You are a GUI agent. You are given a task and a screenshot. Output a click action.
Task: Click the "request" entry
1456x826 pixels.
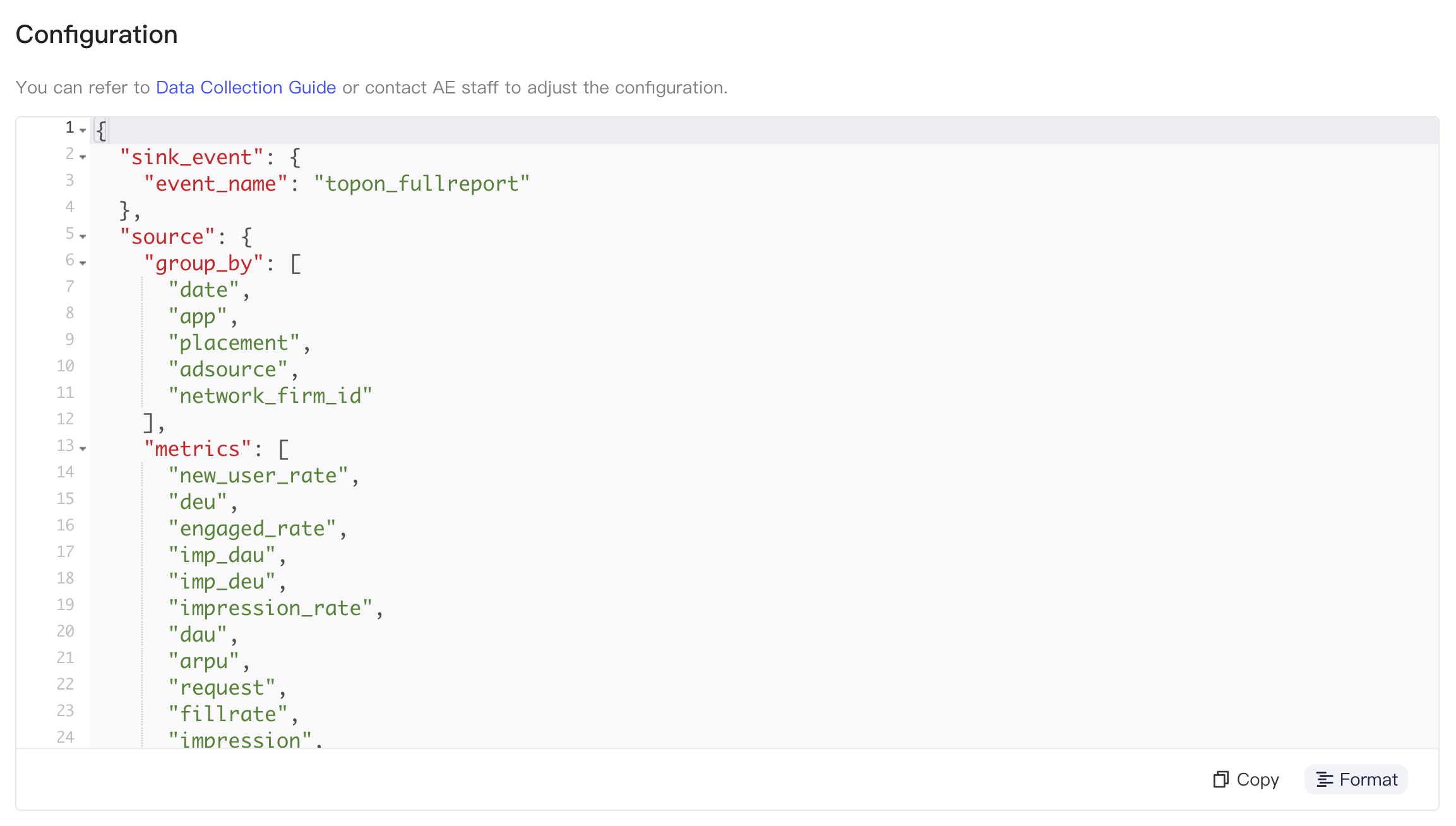click(x=222, y=688)
